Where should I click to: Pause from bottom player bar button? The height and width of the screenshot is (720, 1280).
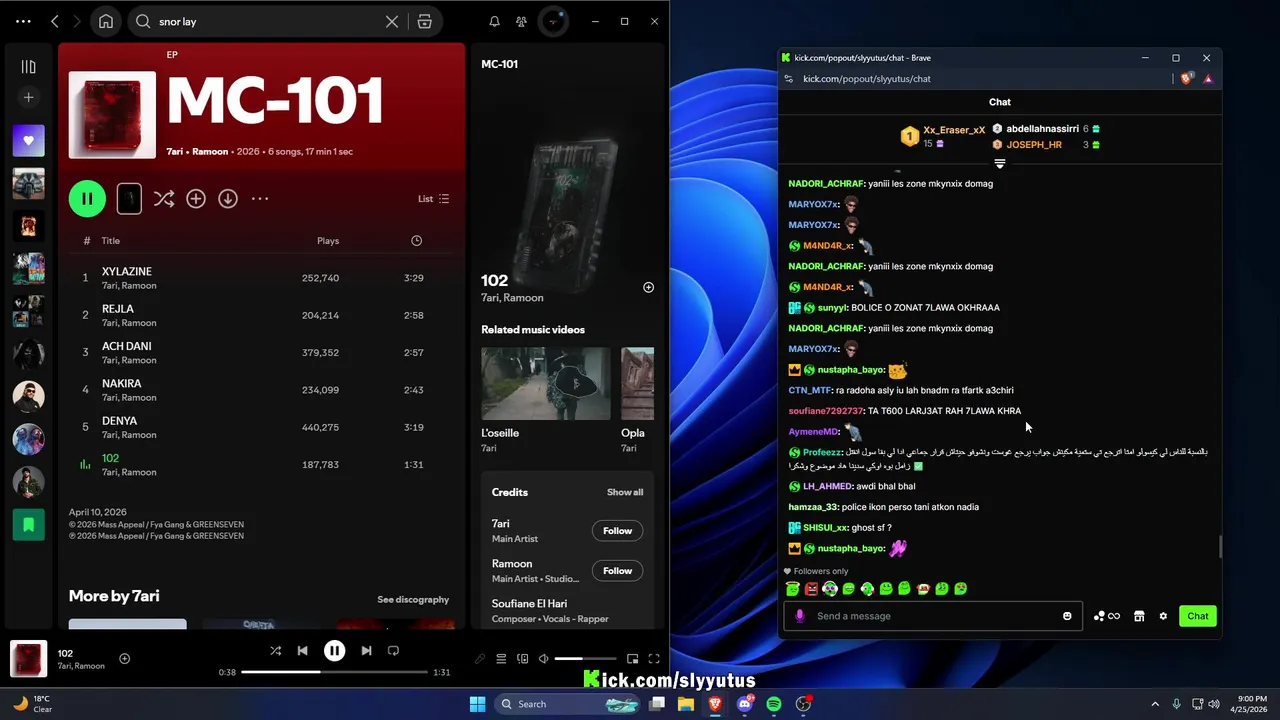[334, 650]
